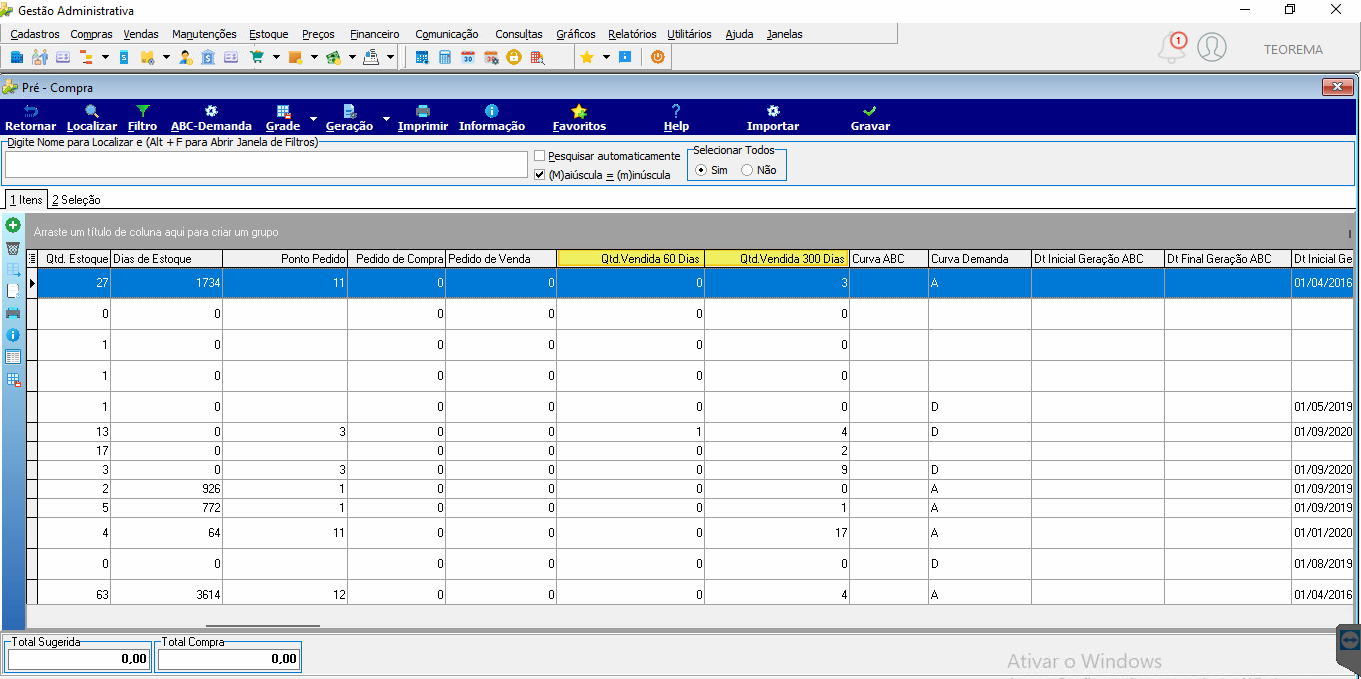Viewport: 1361px width, 679px height.
Task: Enable Pesquisar automaticamente checkbox
Action: (540, 156)
